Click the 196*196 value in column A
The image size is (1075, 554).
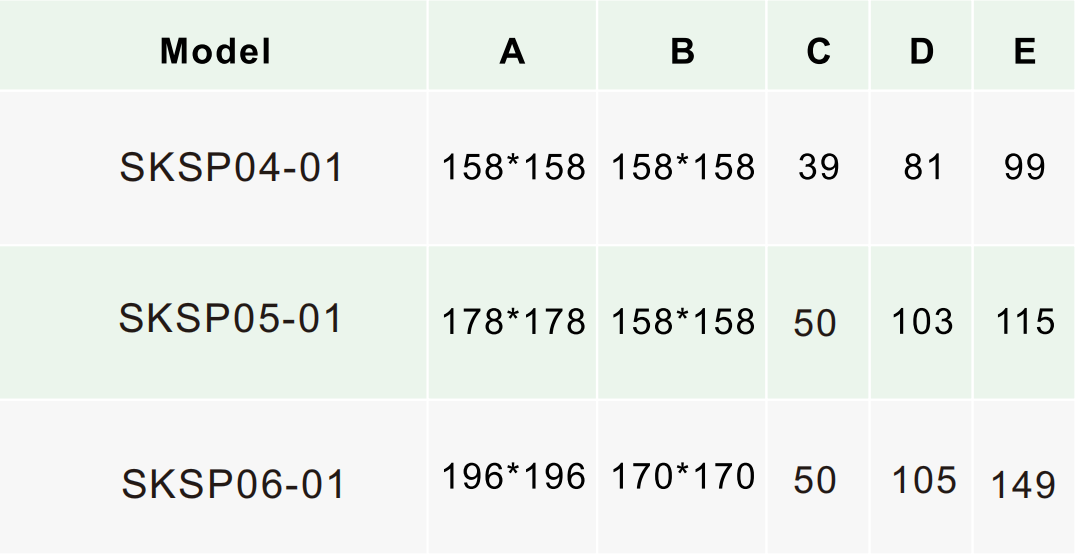(514, 477)
